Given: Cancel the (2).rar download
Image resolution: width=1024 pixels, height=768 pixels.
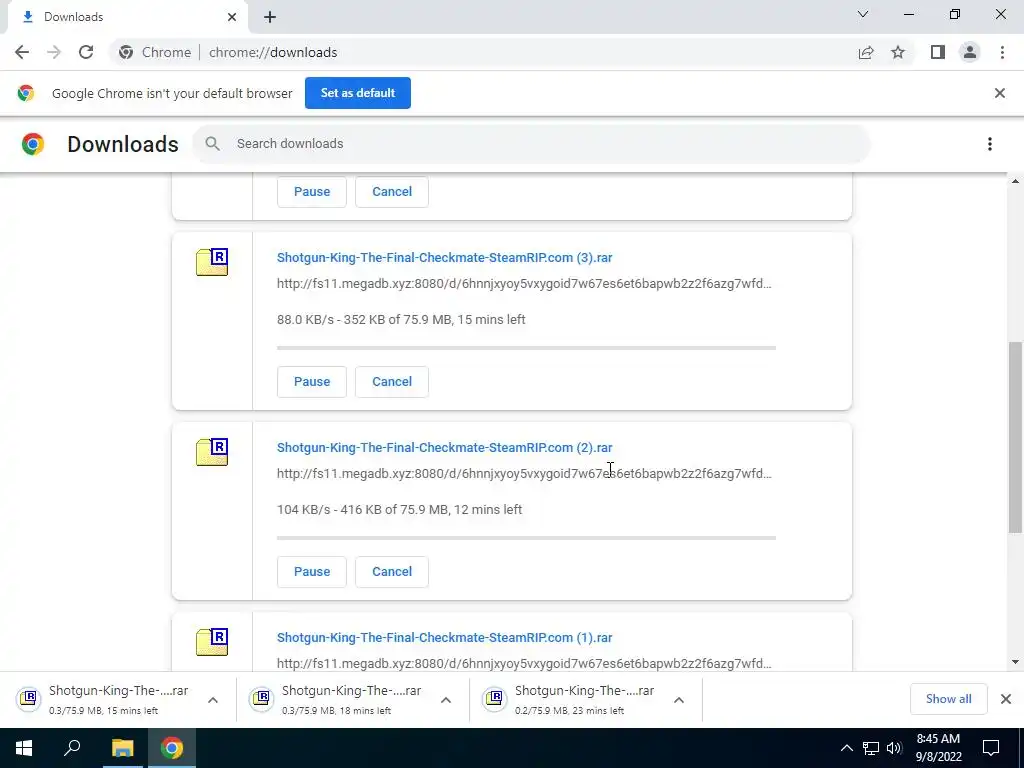Looking at the screenshot, I should pos(392,571).
